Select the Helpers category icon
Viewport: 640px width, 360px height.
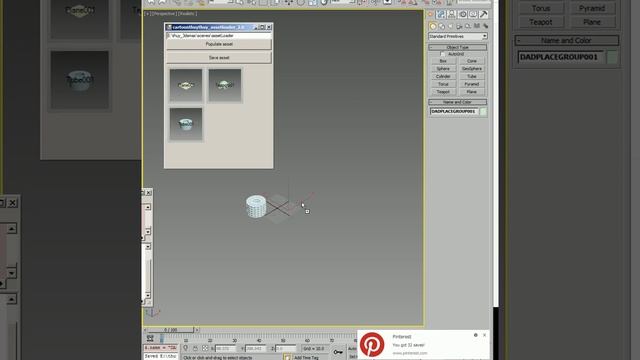(468, 26)
